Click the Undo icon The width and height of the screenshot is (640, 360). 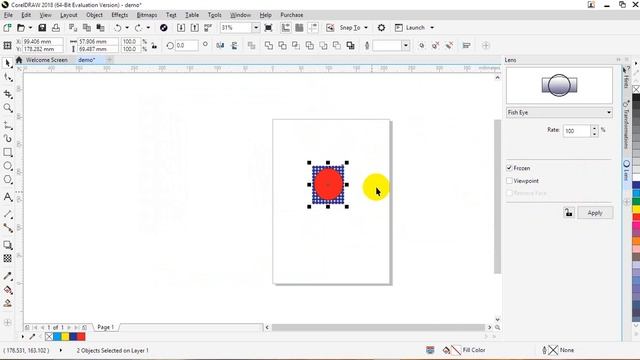(x=118, y=28)
